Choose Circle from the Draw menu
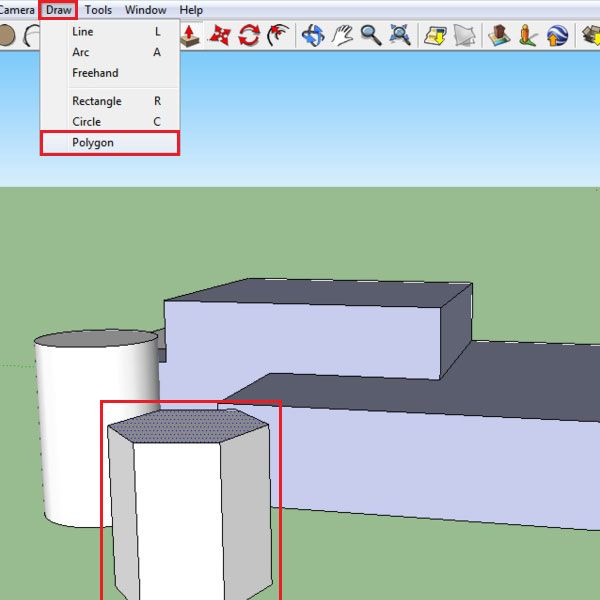The width and height of the screenshot is (600, 600). click(110, 122)
